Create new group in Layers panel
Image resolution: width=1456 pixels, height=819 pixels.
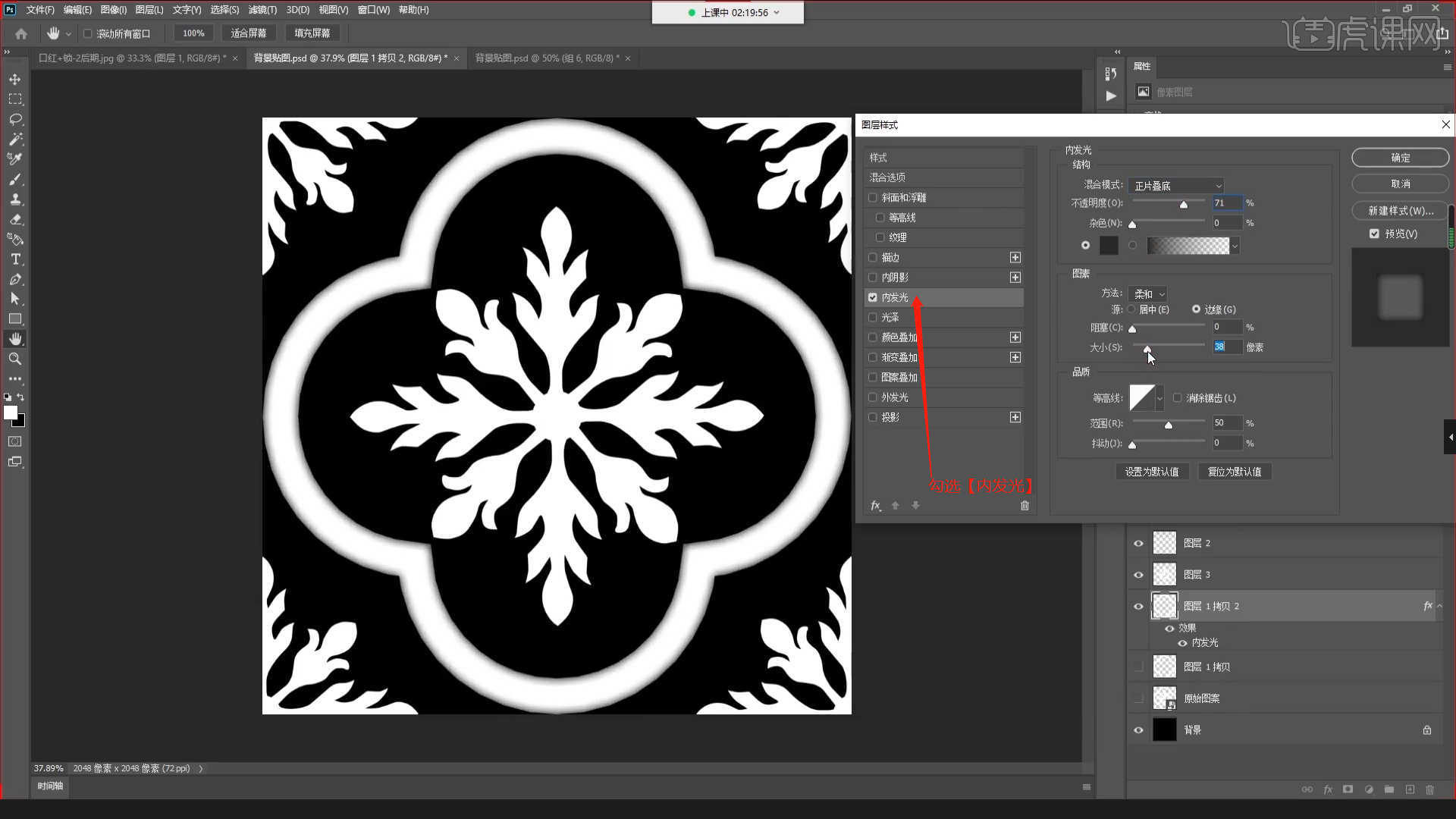click(x=1389, y=789)
